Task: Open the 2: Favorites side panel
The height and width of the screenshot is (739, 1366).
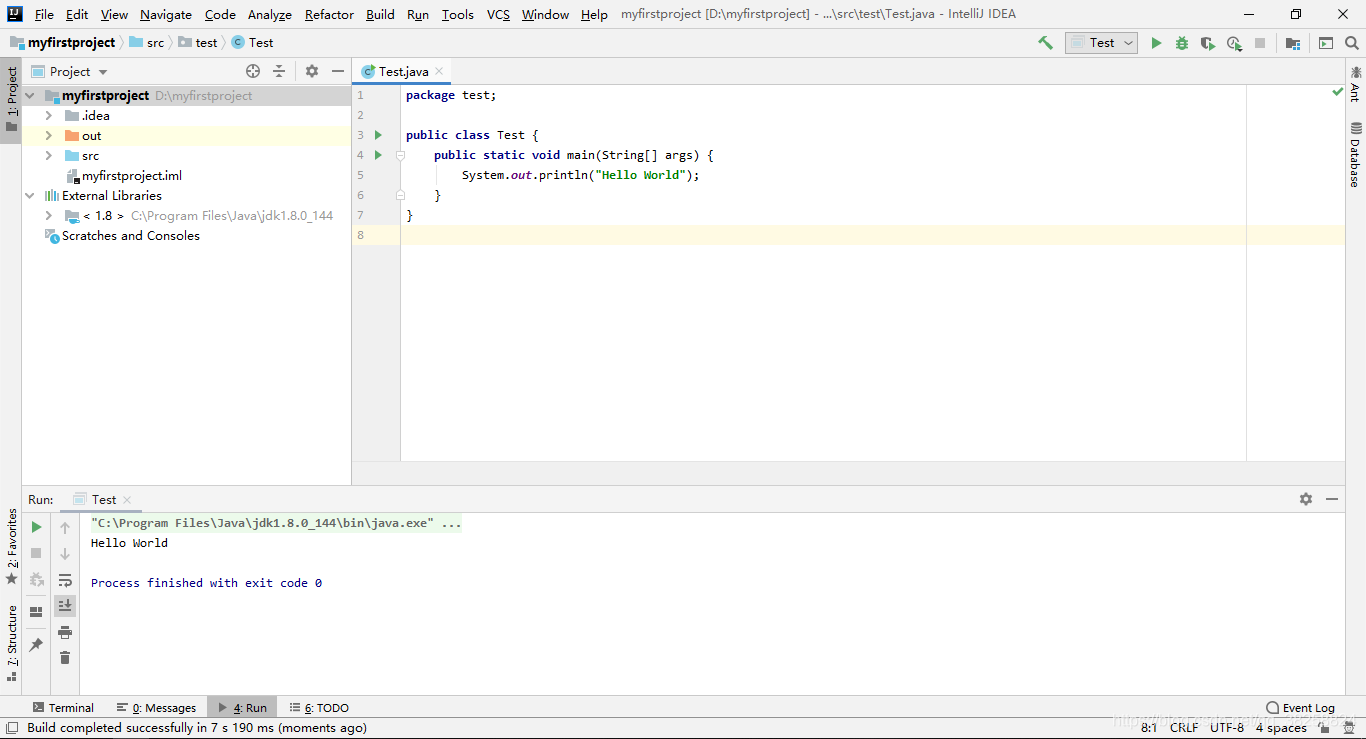Action: (x=12, y=547)
